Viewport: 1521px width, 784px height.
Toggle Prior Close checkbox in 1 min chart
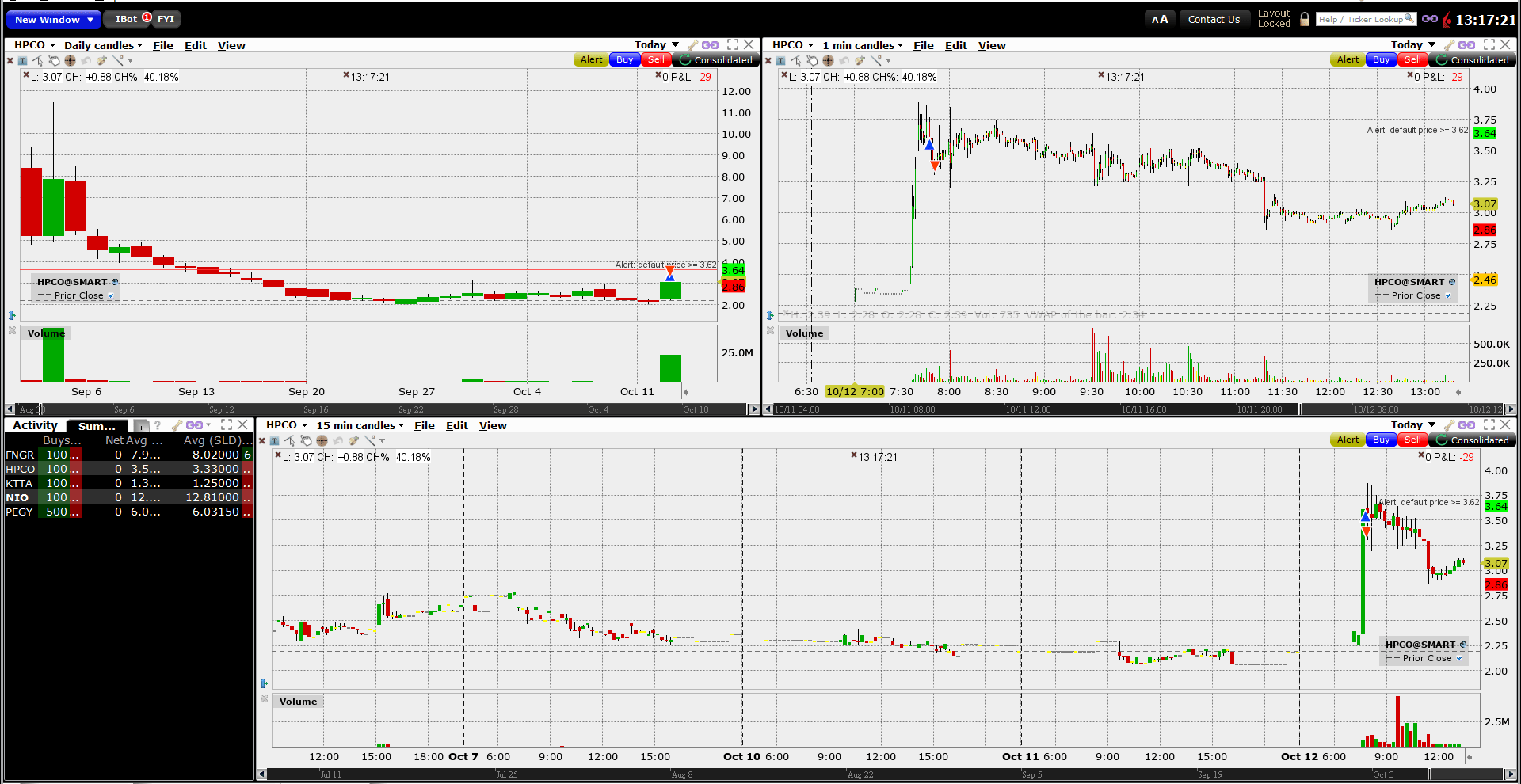coord(1448,296)
